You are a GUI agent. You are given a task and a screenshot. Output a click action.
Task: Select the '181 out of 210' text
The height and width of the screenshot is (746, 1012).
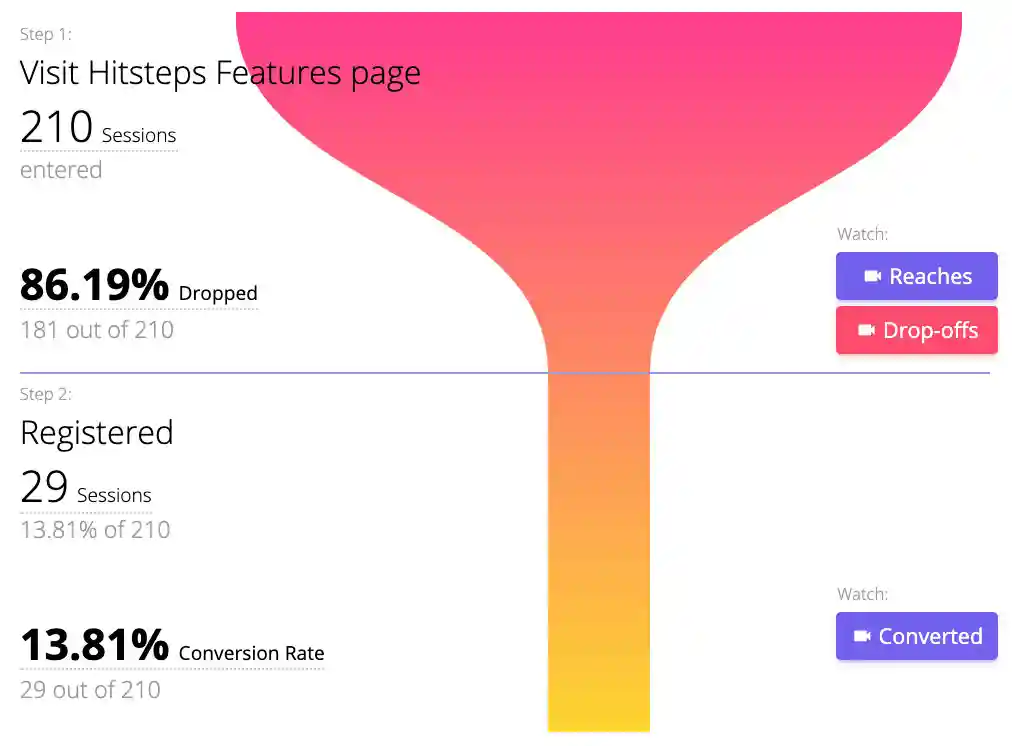click(x=97, y=330)
